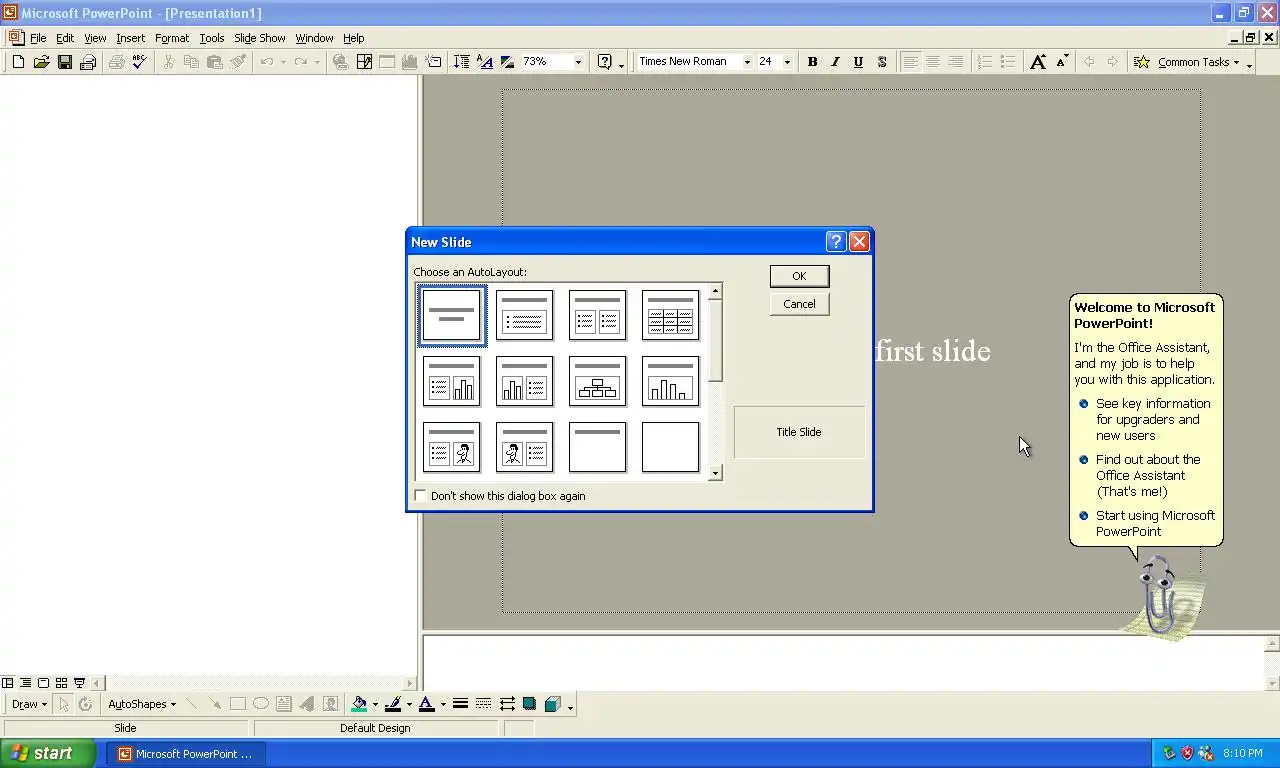The image size is (1280, 768).
Task: Toggle Text Shadow formatting button
Action: point(881,62)
